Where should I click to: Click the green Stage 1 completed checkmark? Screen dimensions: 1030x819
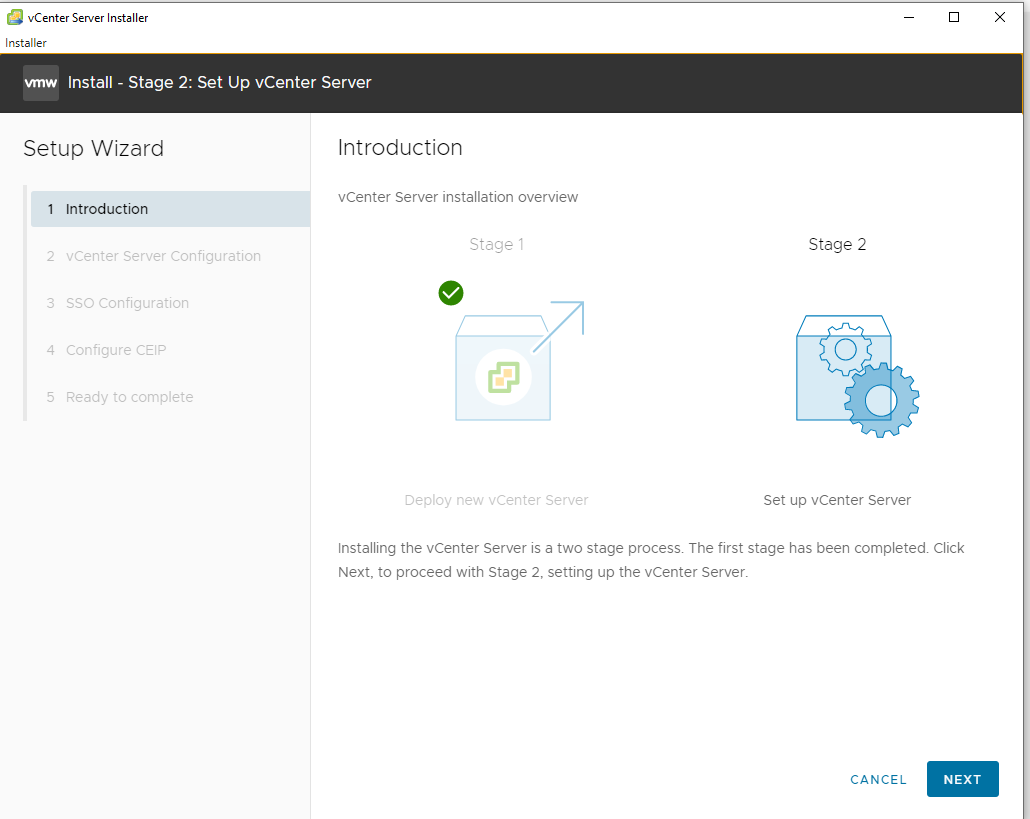point(451,293)
